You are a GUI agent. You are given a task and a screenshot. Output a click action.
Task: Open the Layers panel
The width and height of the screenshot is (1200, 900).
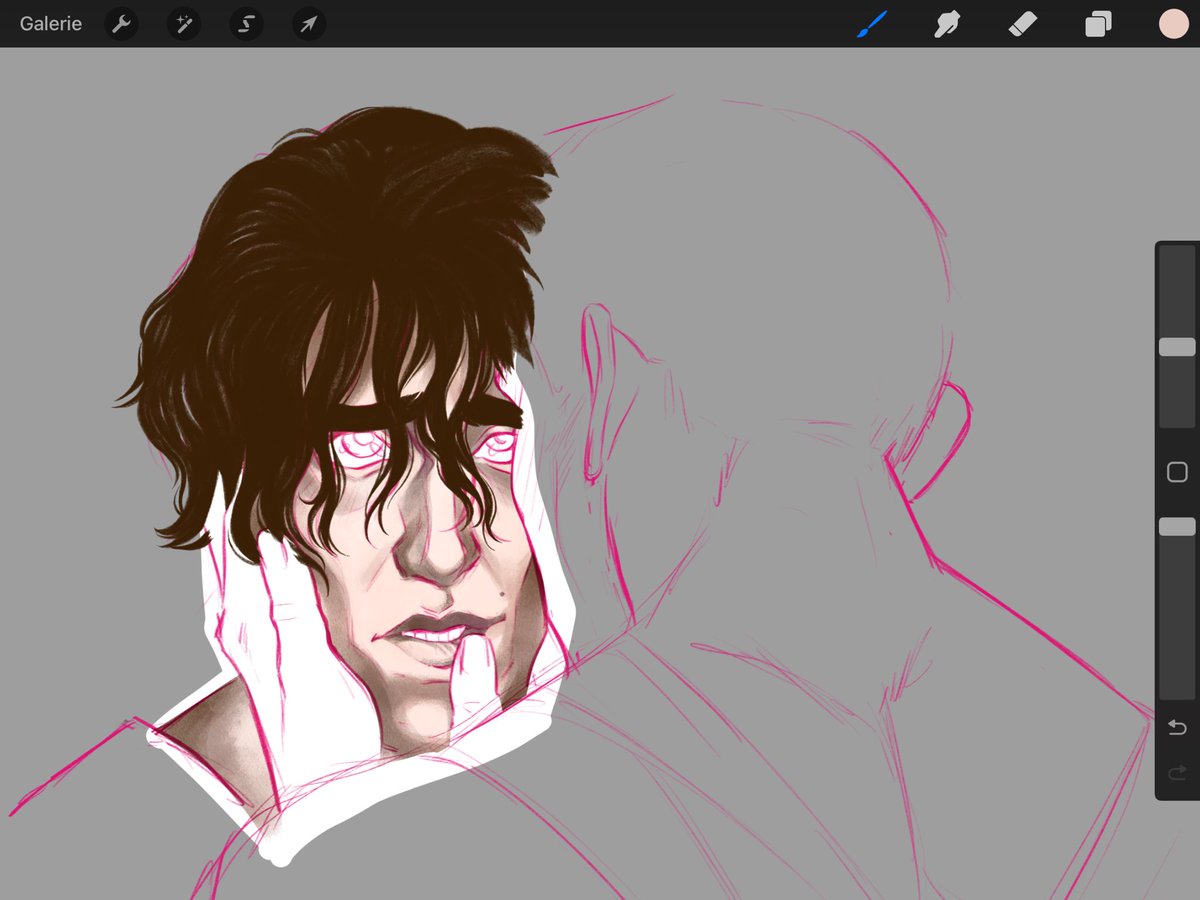[1098, 24]
